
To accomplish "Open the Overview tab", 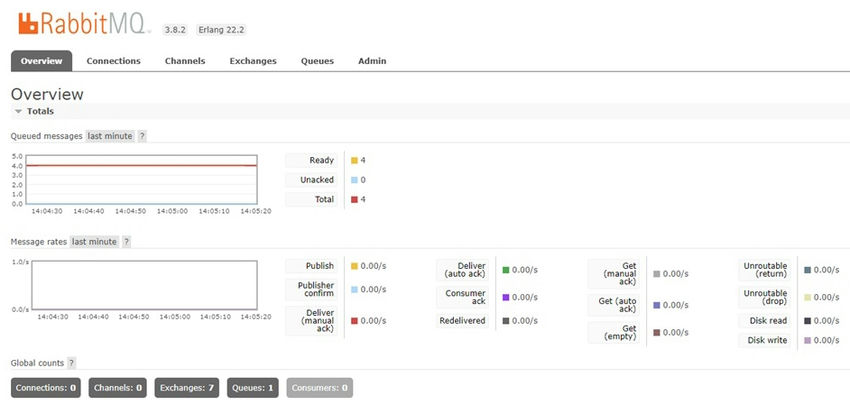I will [x=41, y=61].
